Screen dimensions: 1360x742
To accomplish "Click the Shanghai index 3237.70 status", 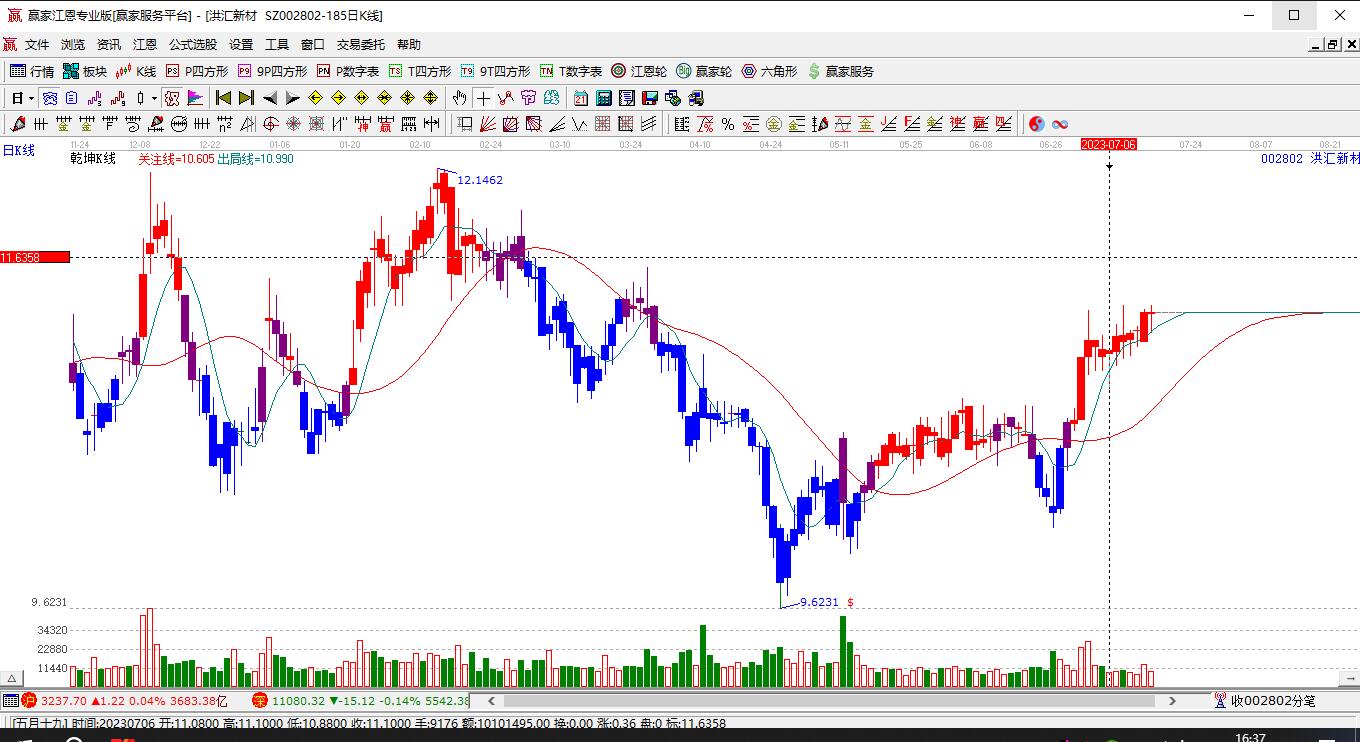I will coord(64,701).
